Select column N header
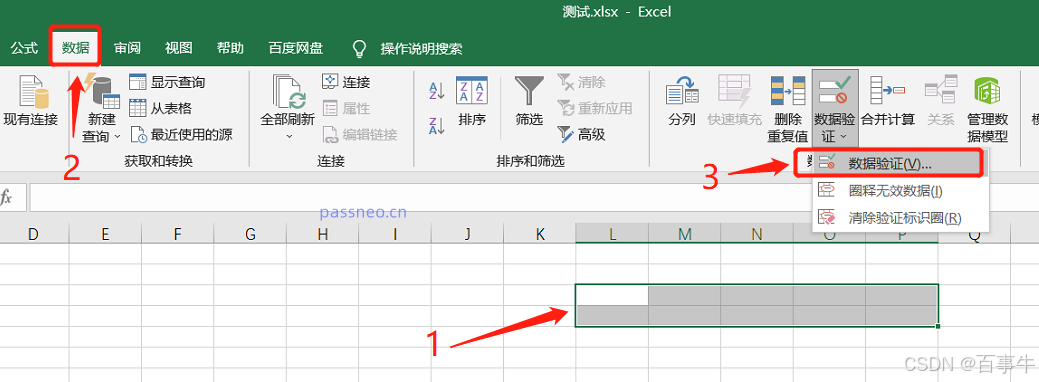Screen dimensions: 1039x382 [757, 233]
